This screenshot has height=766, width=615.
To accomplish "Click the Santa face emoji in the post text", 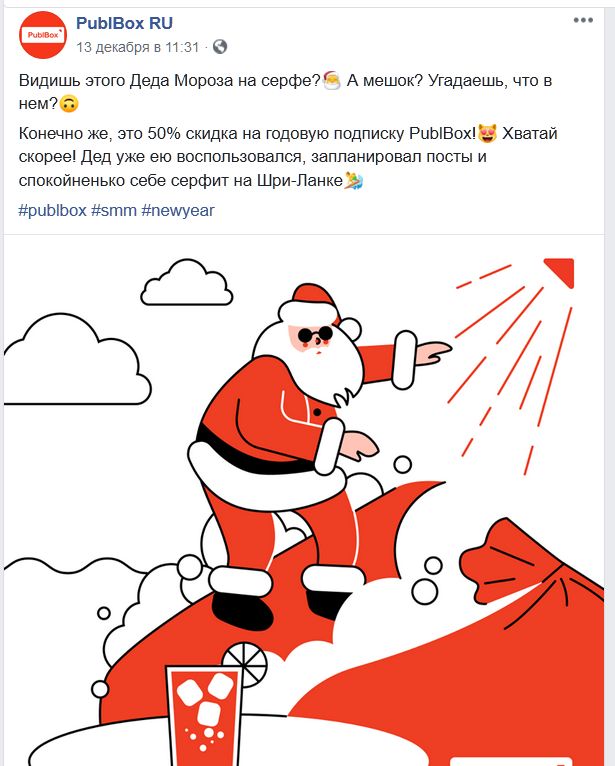I will [x=332, y=81].
